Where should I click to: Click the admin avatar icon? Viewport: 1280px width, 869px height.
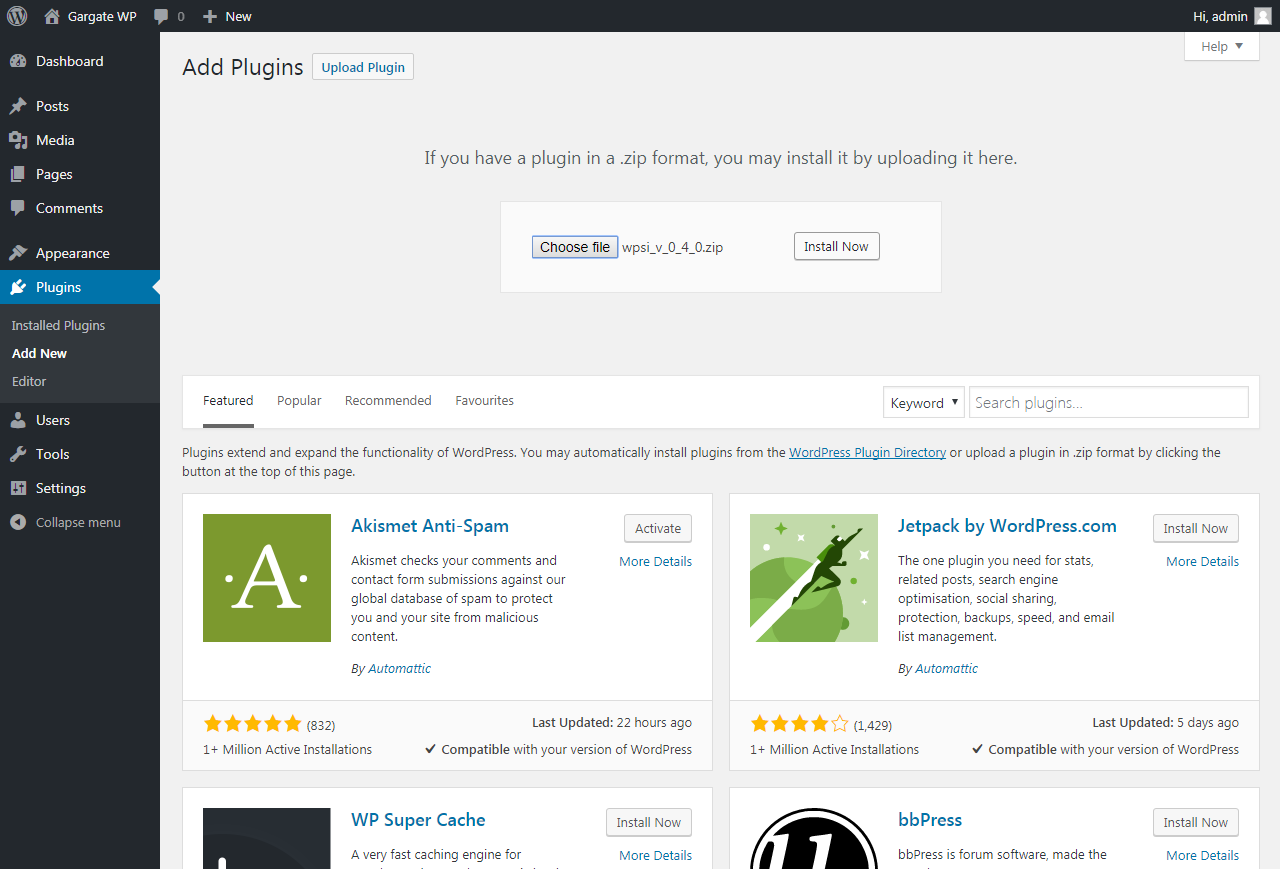1263,16
